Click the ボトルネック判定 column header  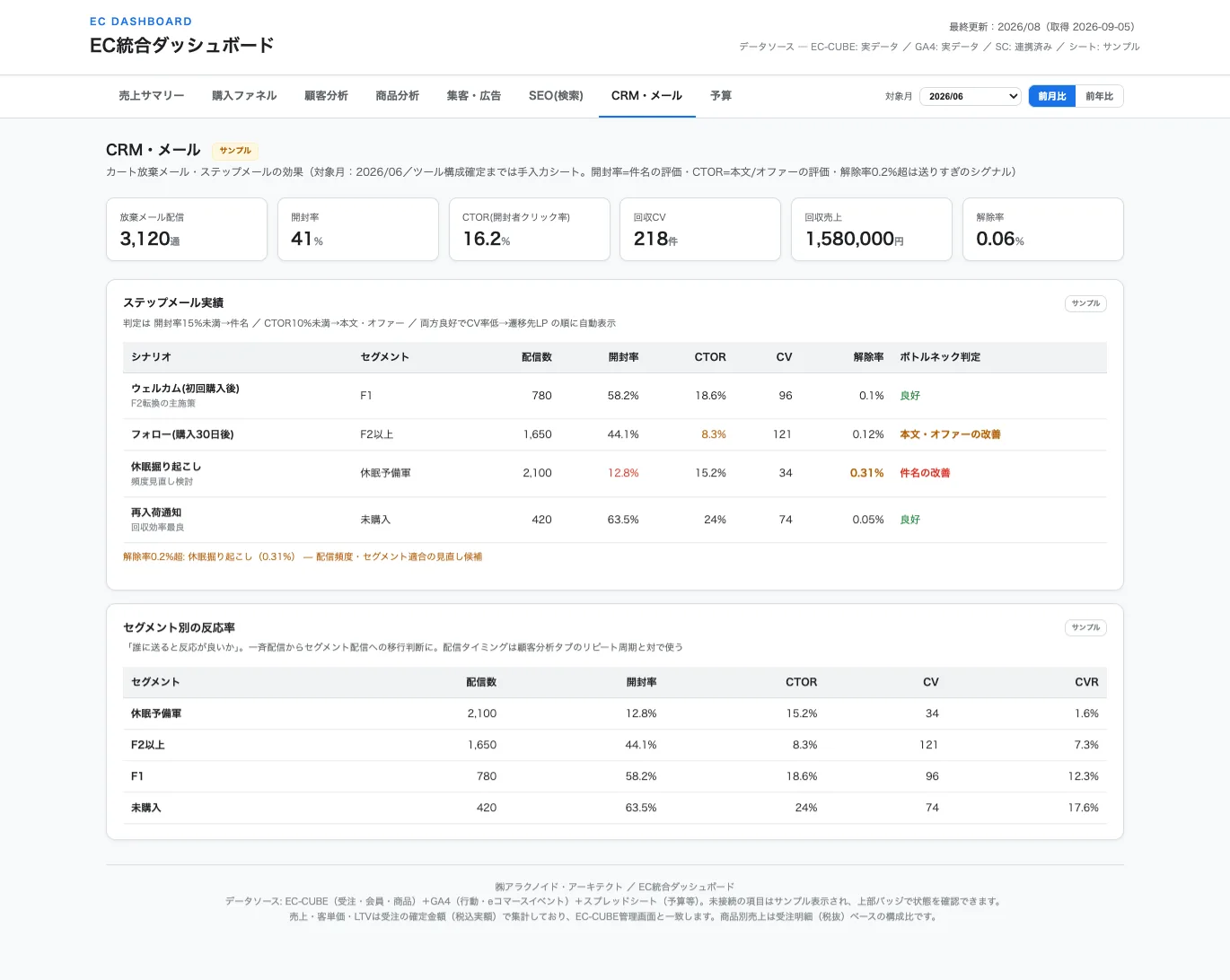pos(940,357)
